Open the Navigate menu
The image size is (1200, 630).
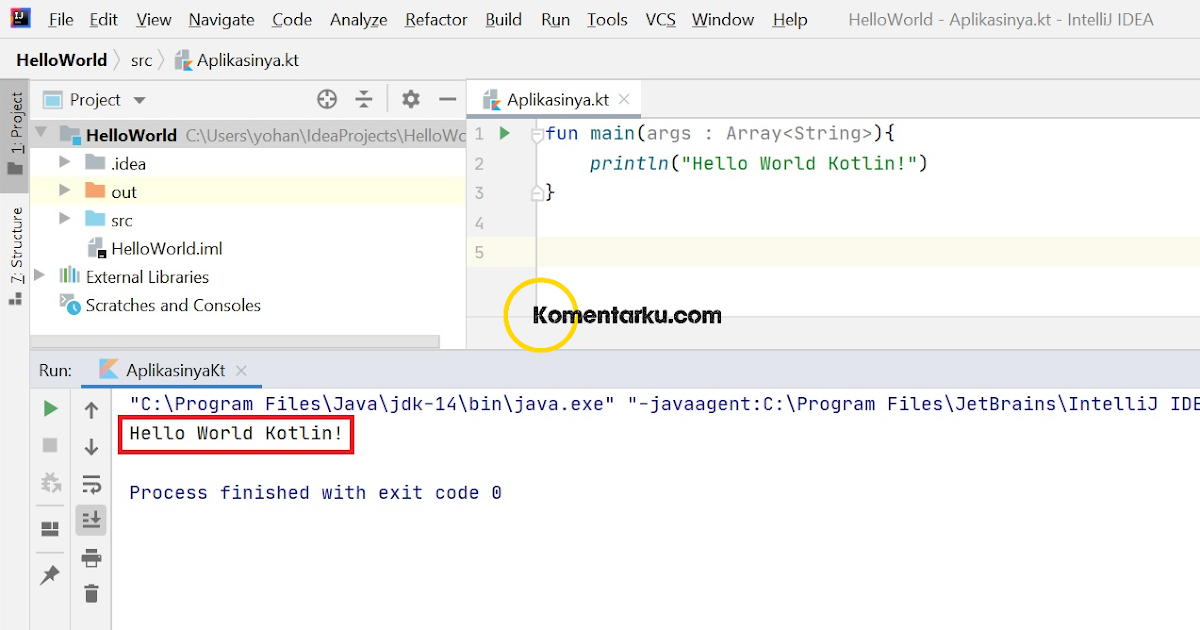(221, 20)
